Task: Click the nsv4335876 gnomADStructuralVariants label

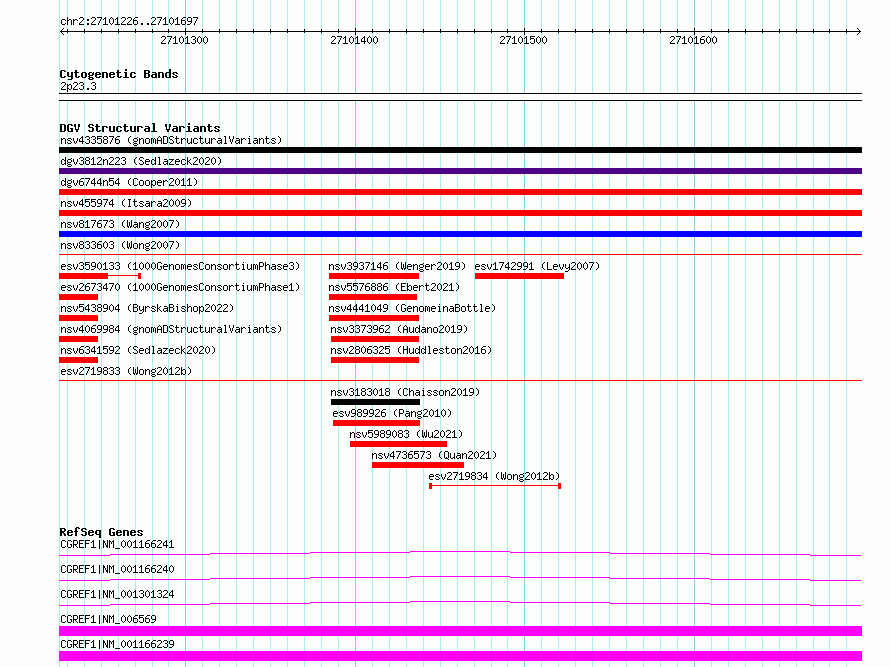Action: click(171, 140)
